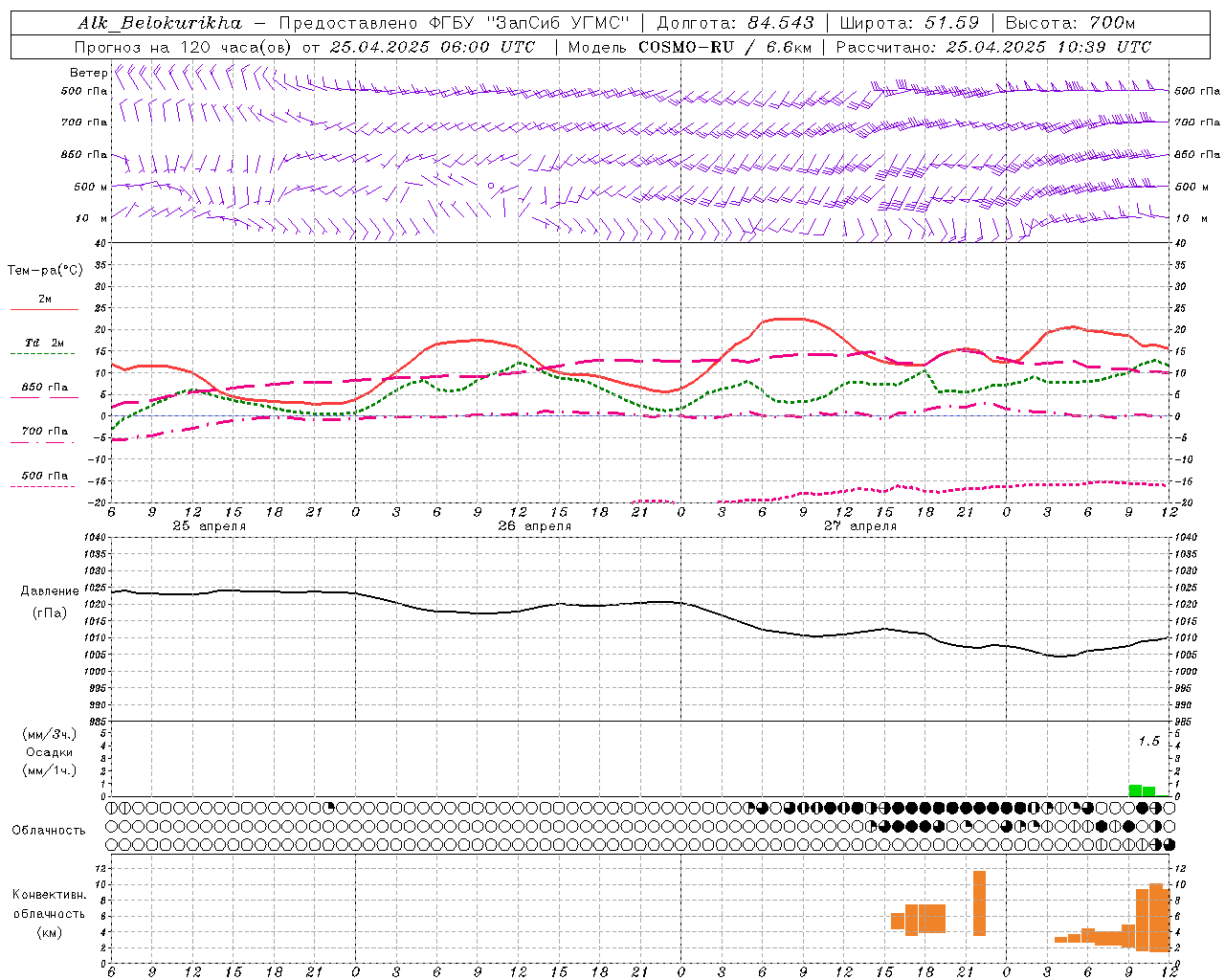This screenshot has width=1225, height=980.
Task: Click the '(мм/3ч.)' precipitation unit label
Action: coord(49,734)
